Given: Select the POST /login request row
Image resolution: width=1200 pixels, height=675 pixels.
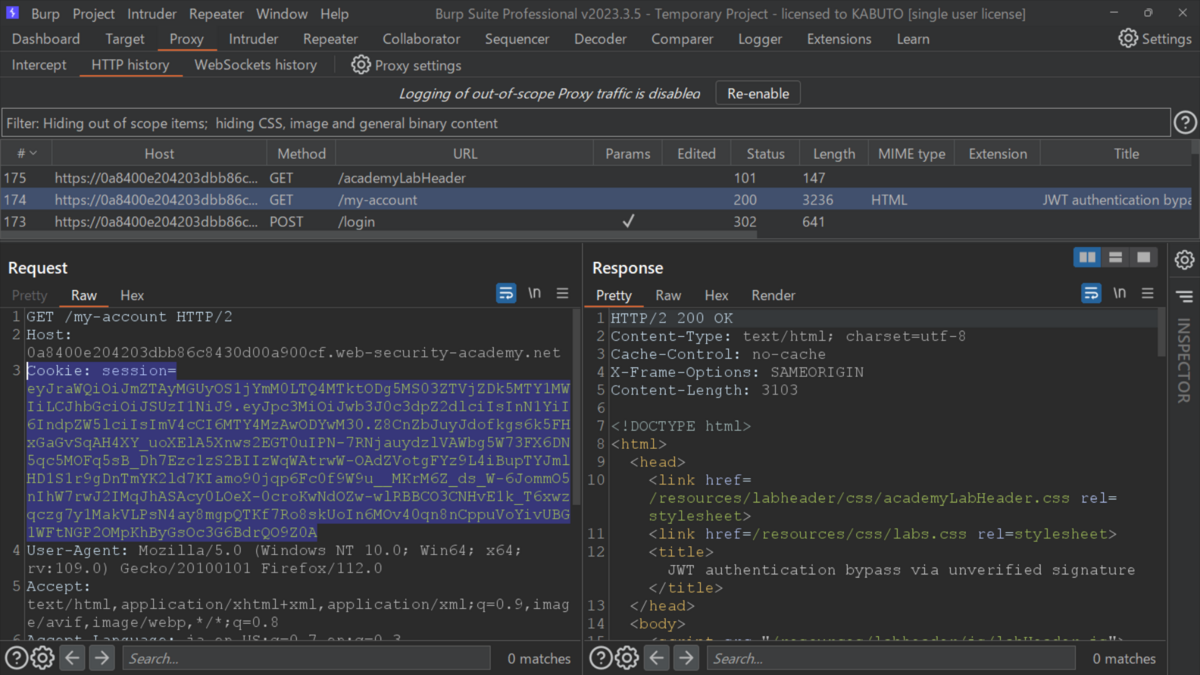Looking at the screenshot, I should click(596, 222).
